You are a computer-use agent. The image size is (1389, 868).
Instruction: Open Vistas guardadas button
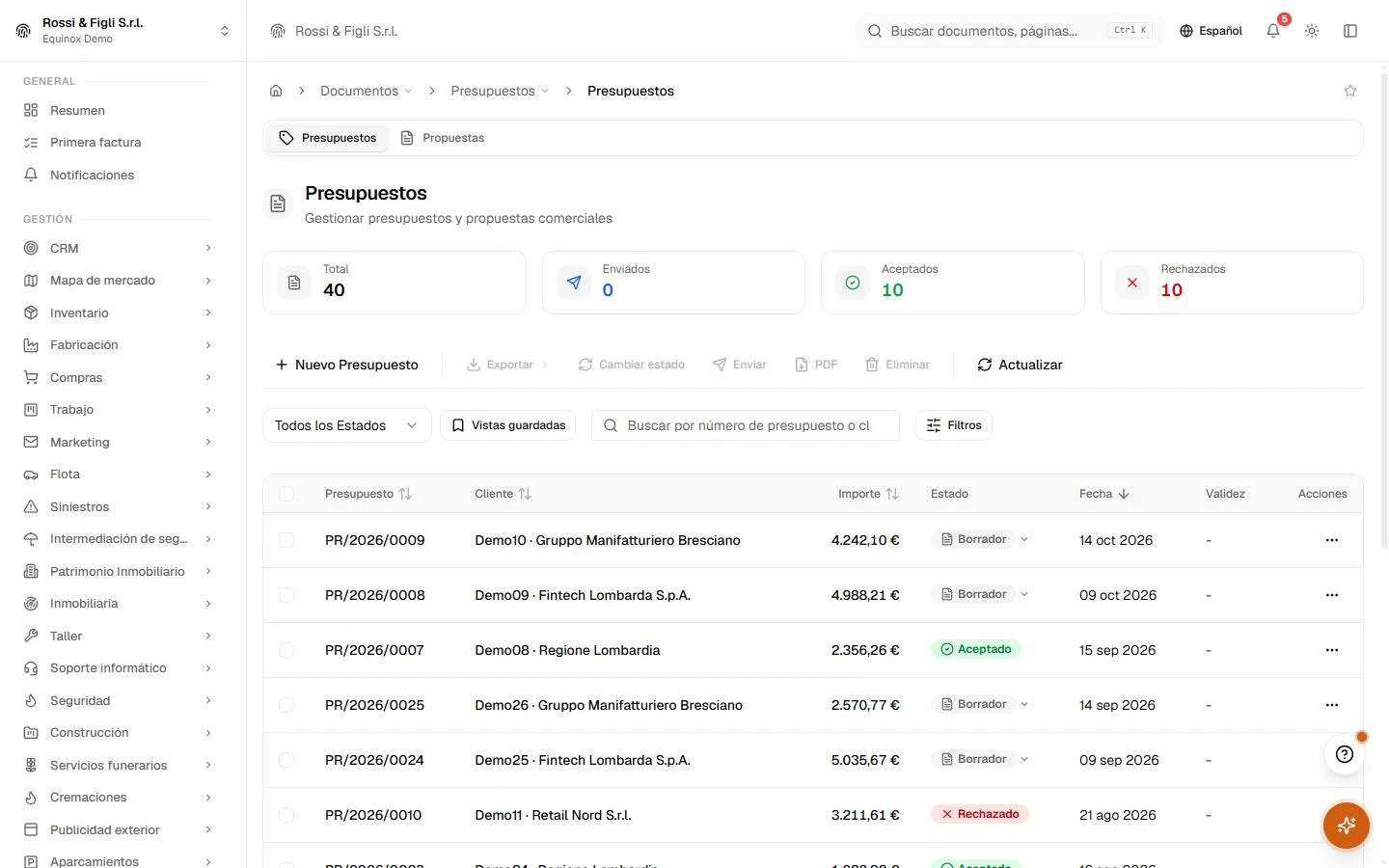(x=508, y=425)
